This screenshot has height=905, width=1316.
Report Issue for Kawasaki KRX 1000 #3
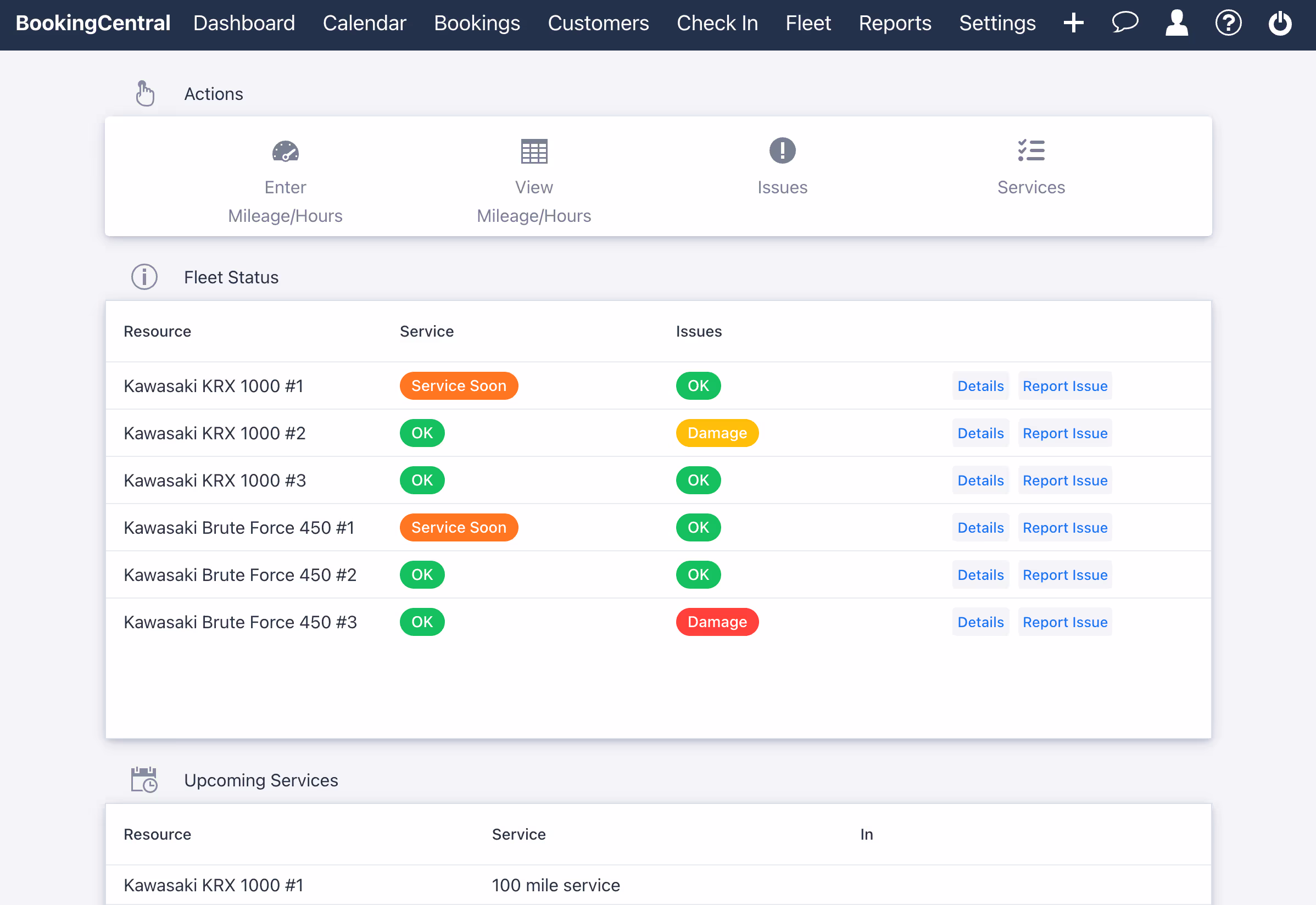1065,481
